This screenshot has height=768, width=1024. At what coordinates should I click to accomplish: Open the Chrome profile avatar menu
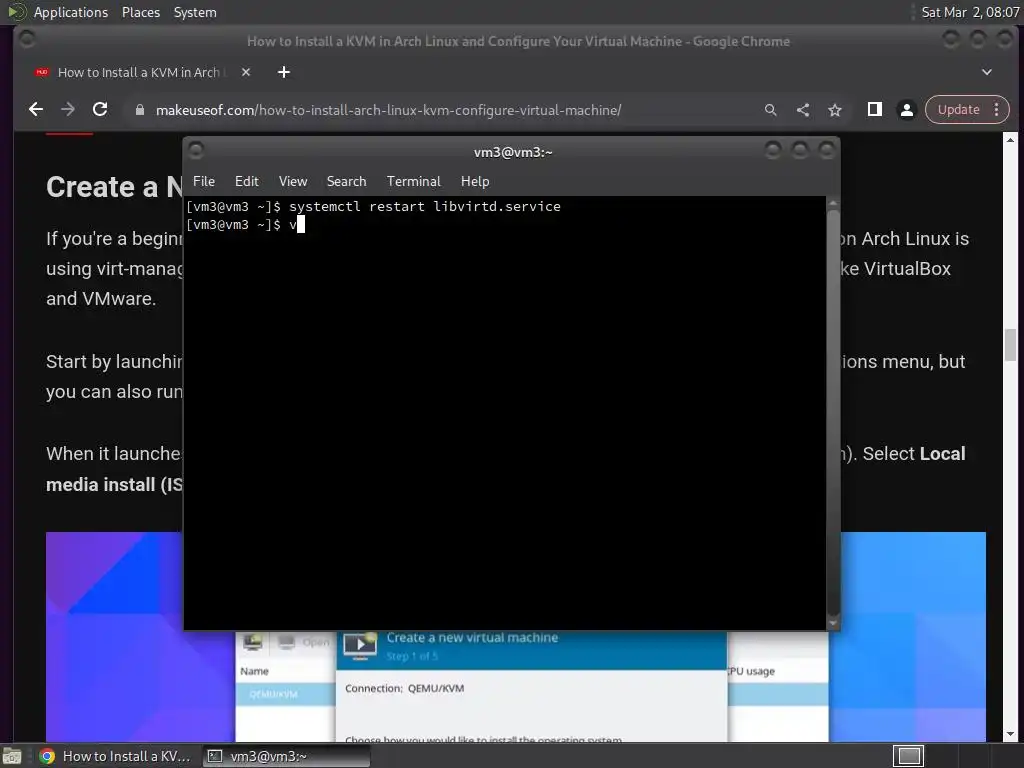906,110
